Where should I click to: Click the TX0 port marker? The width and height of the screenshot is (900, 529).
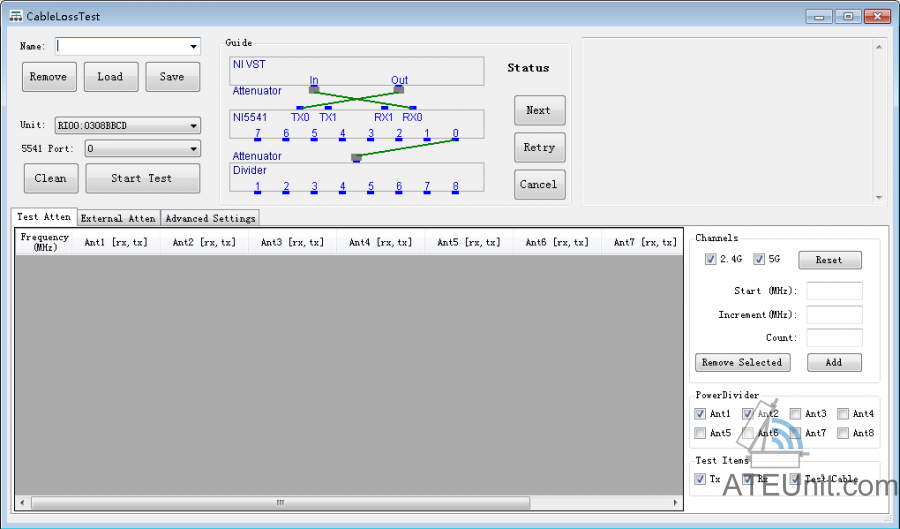tap(299, 108)
